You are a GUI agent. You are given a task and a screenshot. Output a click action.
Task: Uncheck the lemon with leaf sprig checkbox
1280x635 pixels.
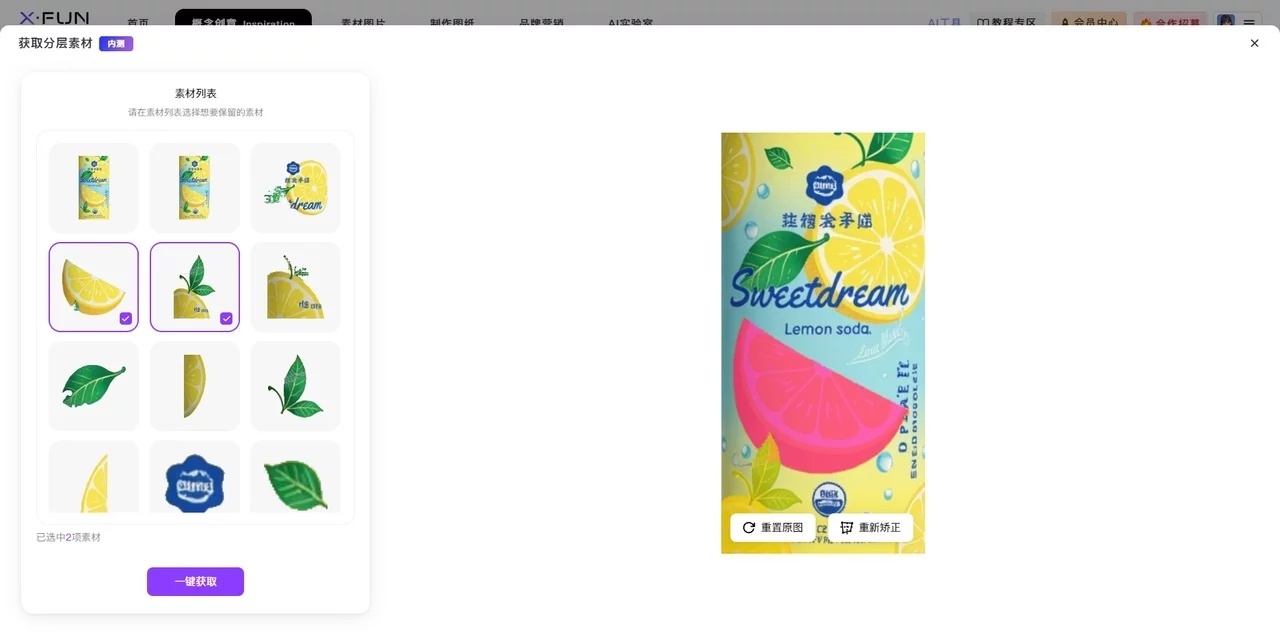[227, 318]
